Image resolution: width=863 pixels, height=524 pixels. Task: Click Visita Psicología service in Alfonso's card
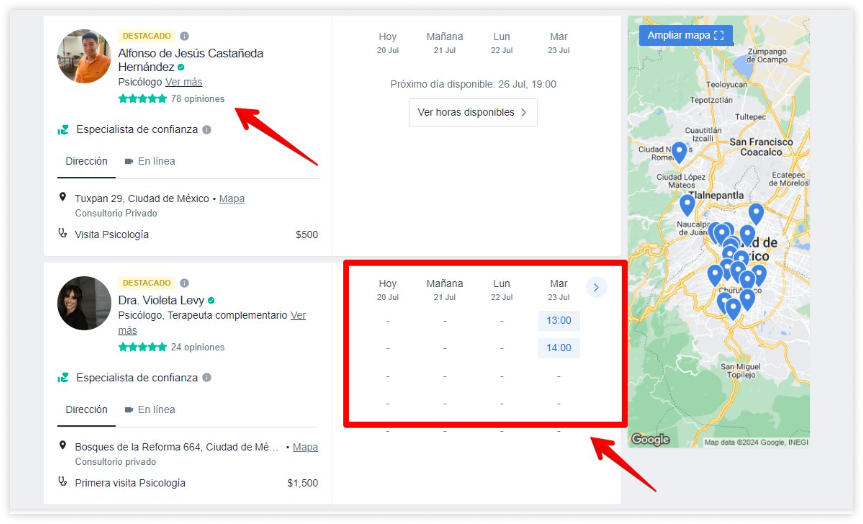click(x=112, y=234)
